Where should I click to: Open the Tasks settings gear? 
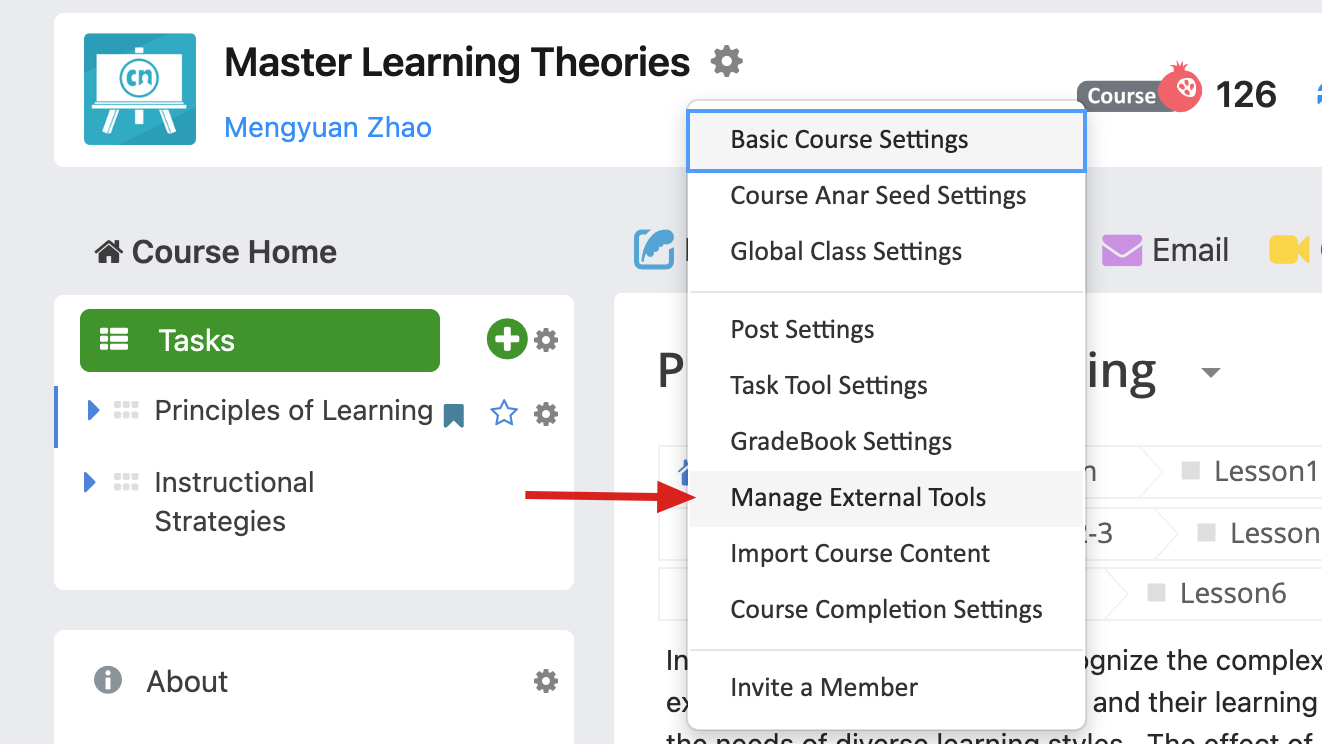546,340
